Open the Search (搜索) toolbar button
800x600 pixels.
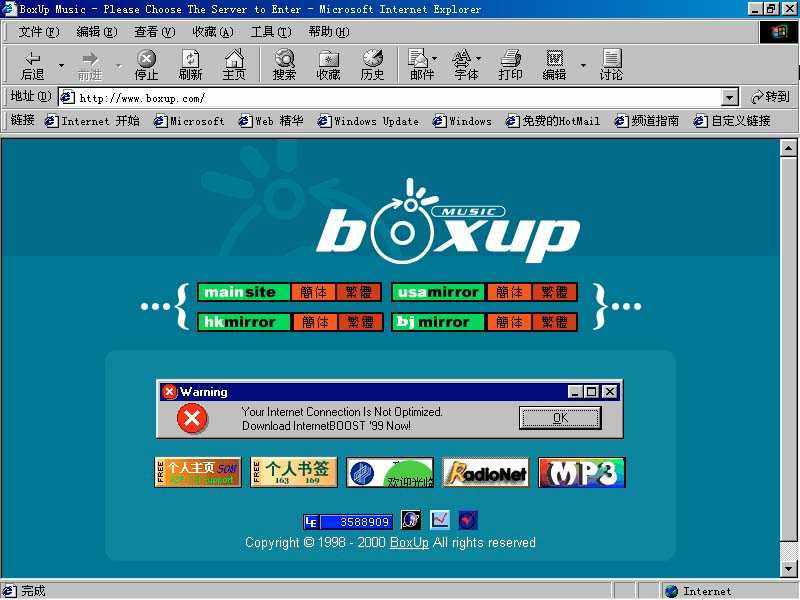click(284, 65)
